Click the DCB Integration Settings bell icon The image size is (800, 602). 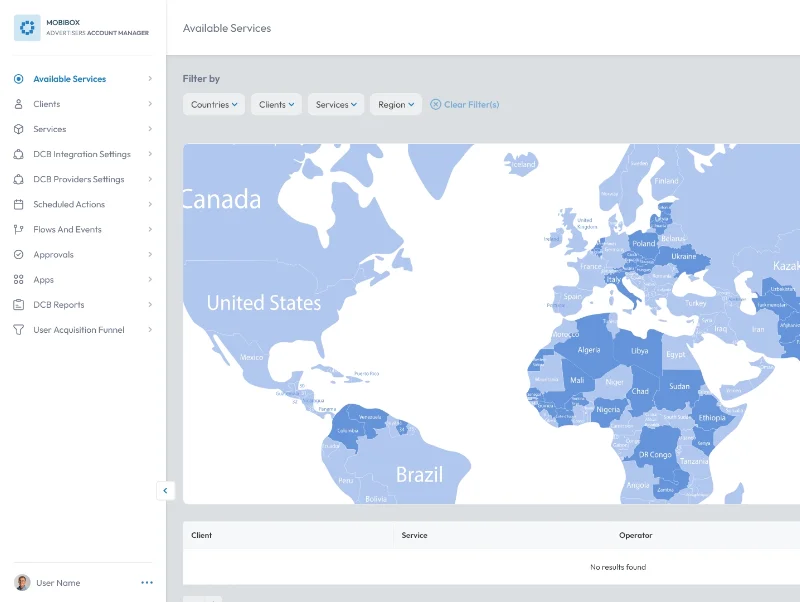pyautogui.click(x=21, y=154)
